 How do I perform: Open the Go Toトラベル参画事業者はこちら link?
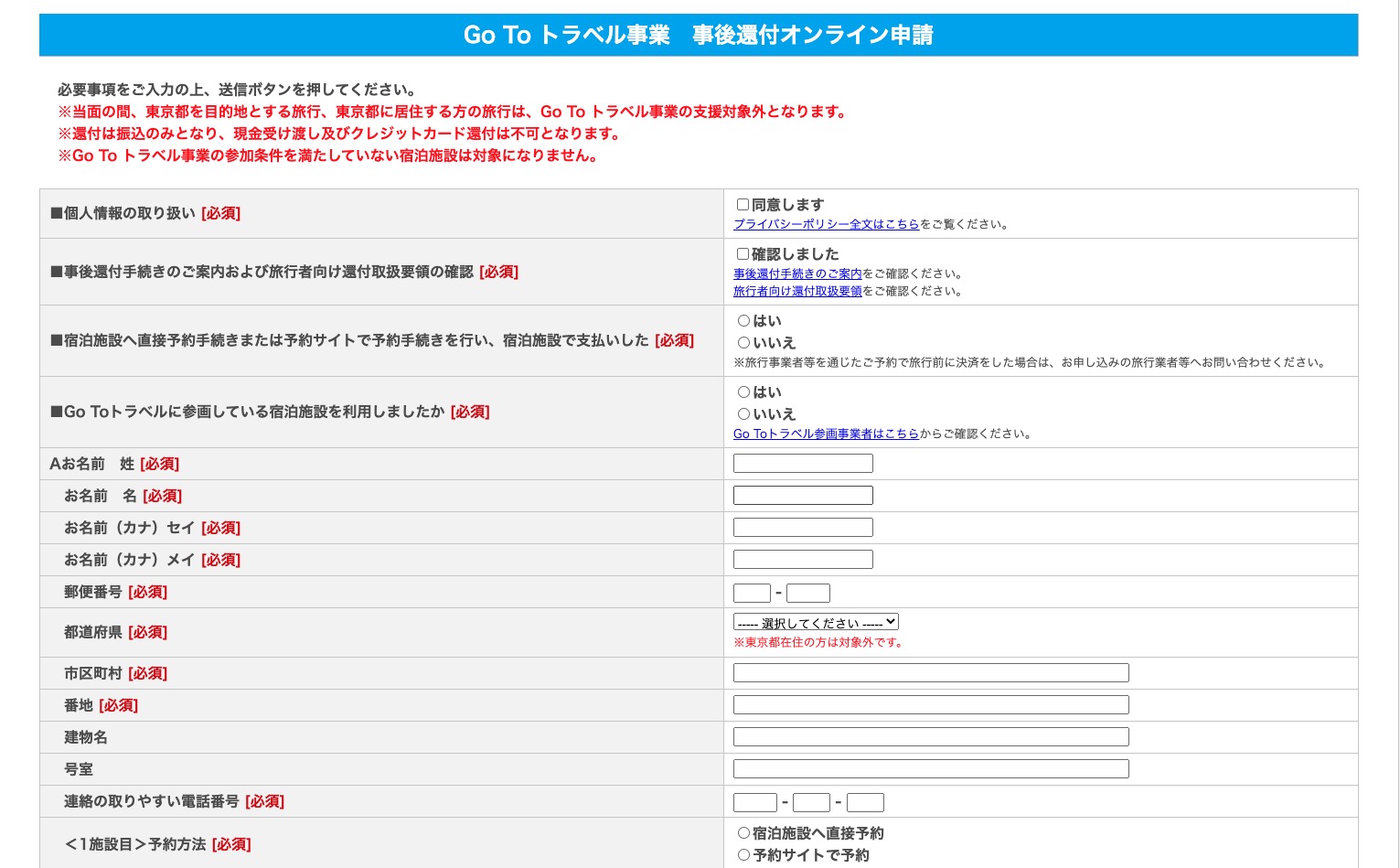point(826,434)
